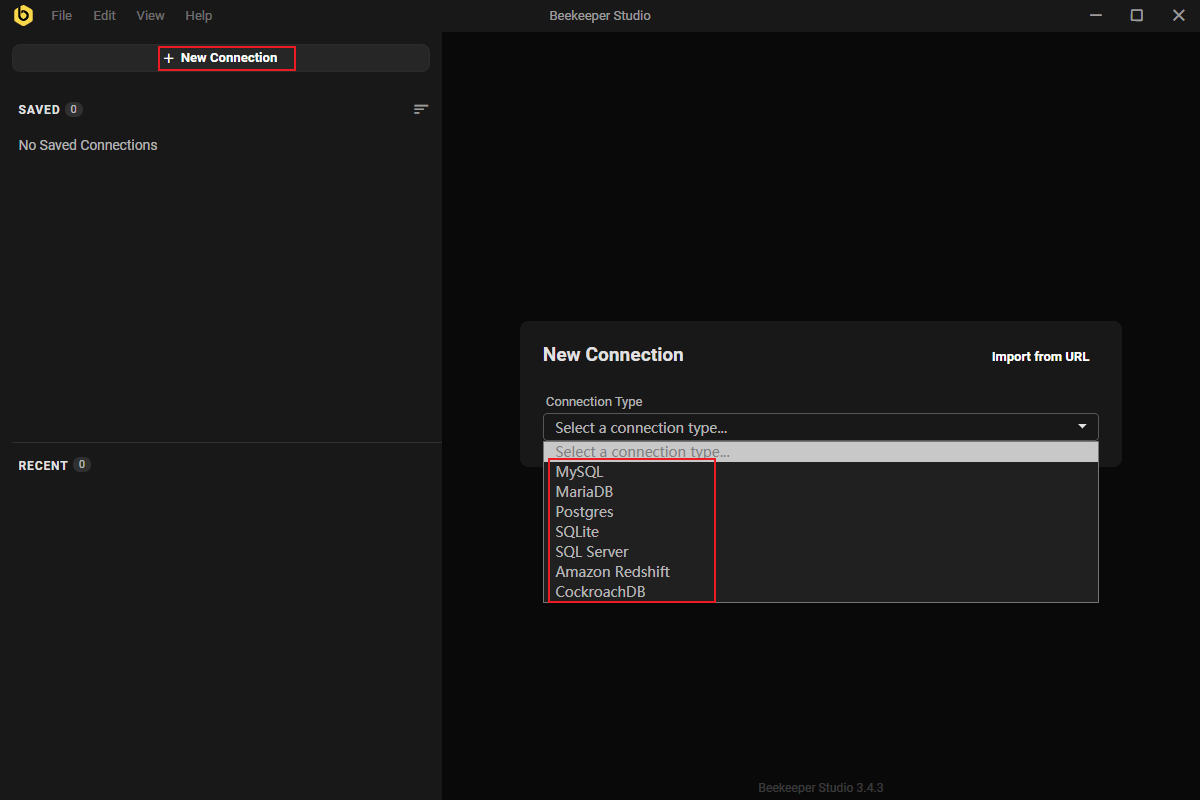Screen dimensions: 1200x800
Task: Open the File menu
Action: (62, 16)
